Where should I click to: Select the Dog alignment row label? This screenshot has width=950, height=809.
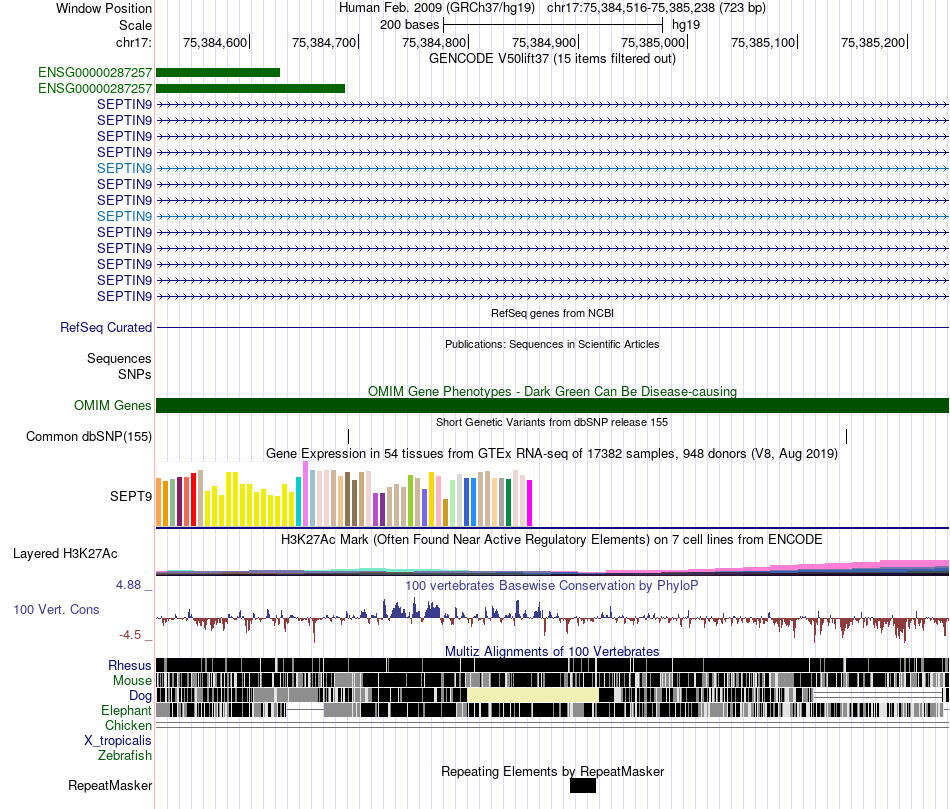coord(140,696)
